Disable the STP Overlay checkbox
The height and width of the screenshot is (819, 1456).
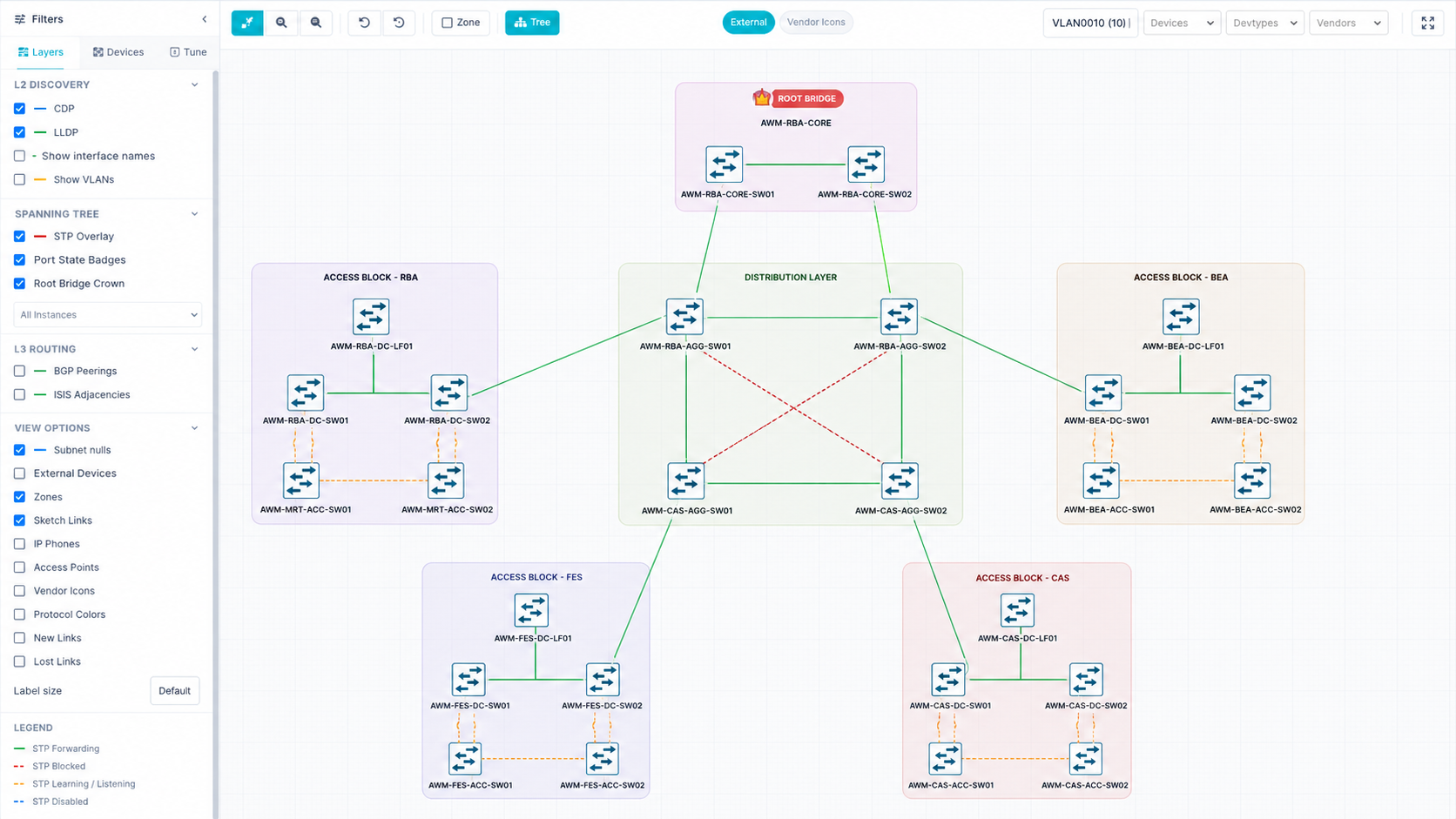coord(19,236)
